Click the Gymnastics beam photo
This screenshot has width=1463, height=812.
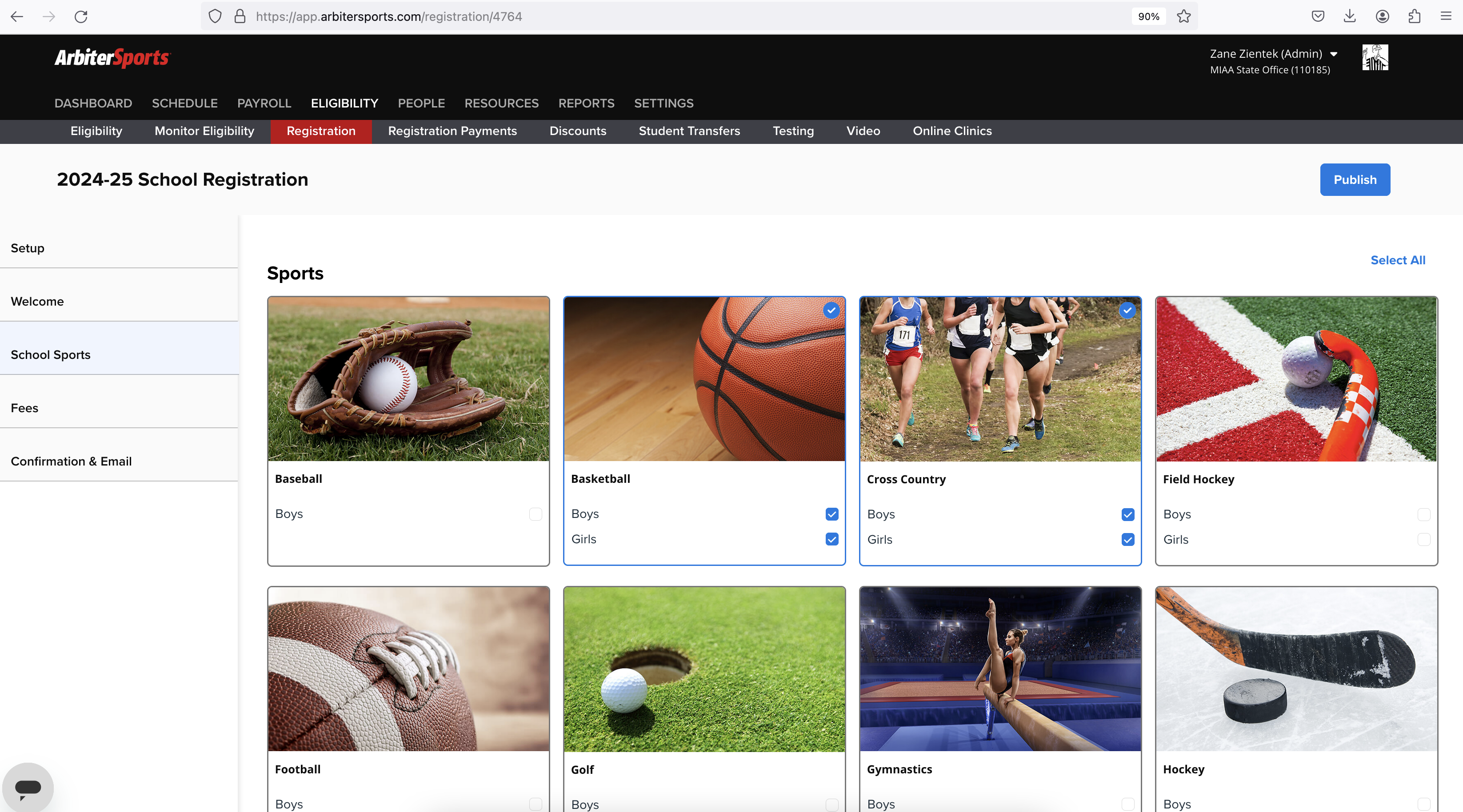[1000, 669]
